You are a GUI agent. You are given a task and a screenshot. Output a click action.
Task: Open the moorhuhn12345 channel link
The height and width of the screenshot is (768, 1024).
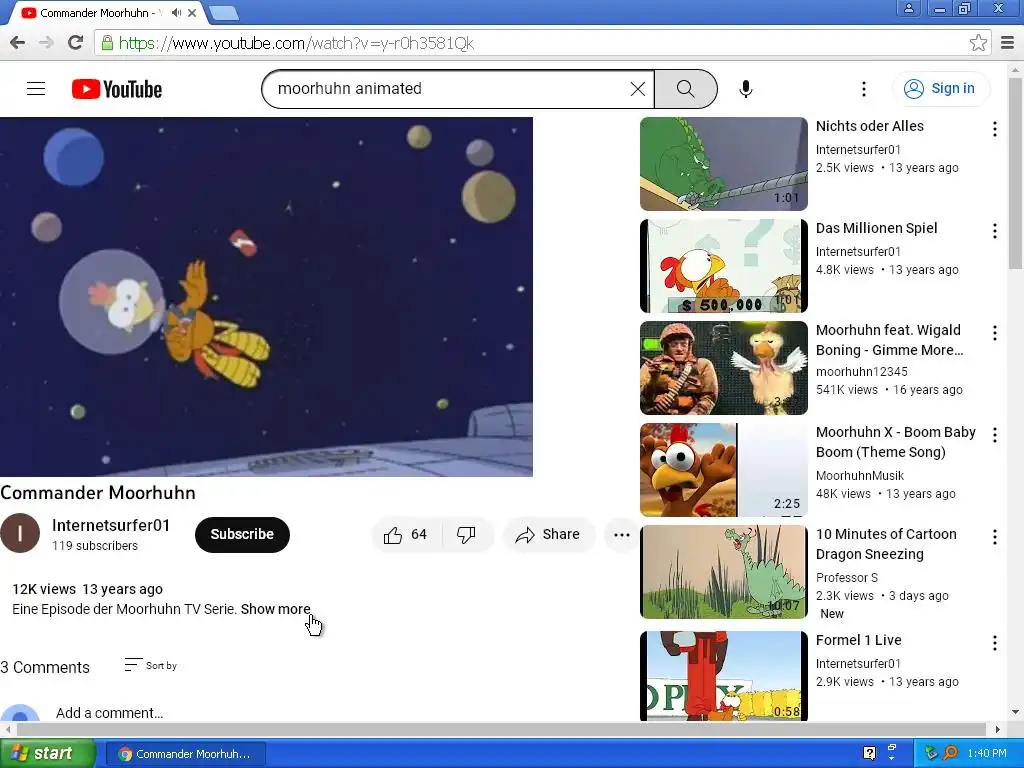coord(861,372)
